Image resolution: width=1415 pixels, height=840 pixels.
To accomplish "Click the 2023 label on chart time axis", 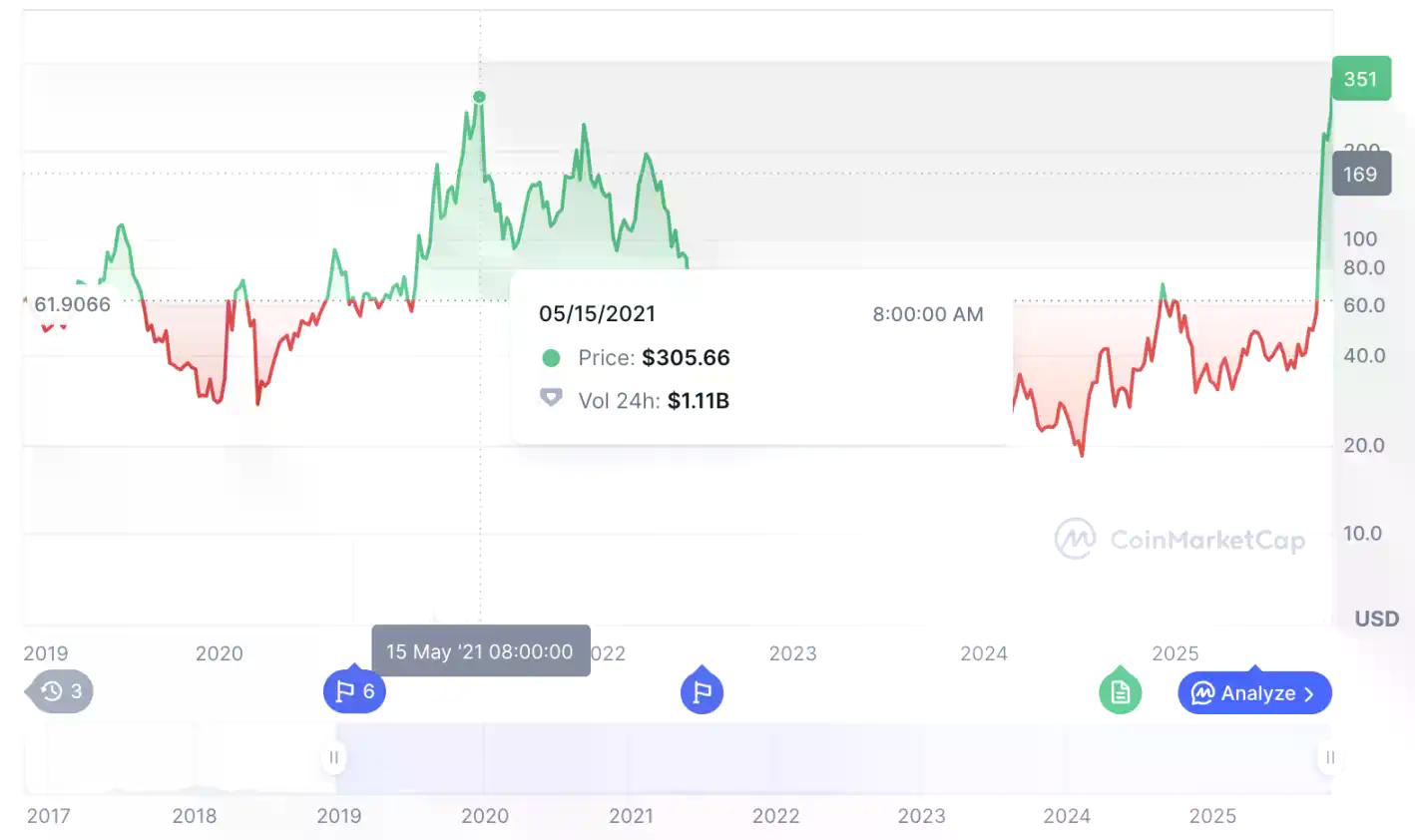I will [792, 653].
